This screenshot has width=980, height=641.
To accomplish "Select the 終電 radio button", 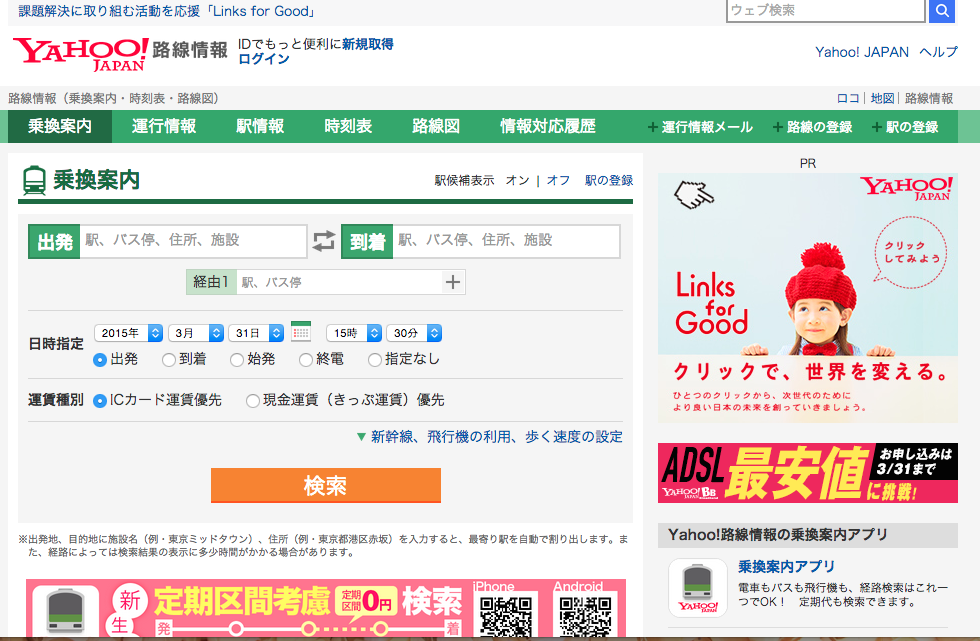I will [306, 360].
